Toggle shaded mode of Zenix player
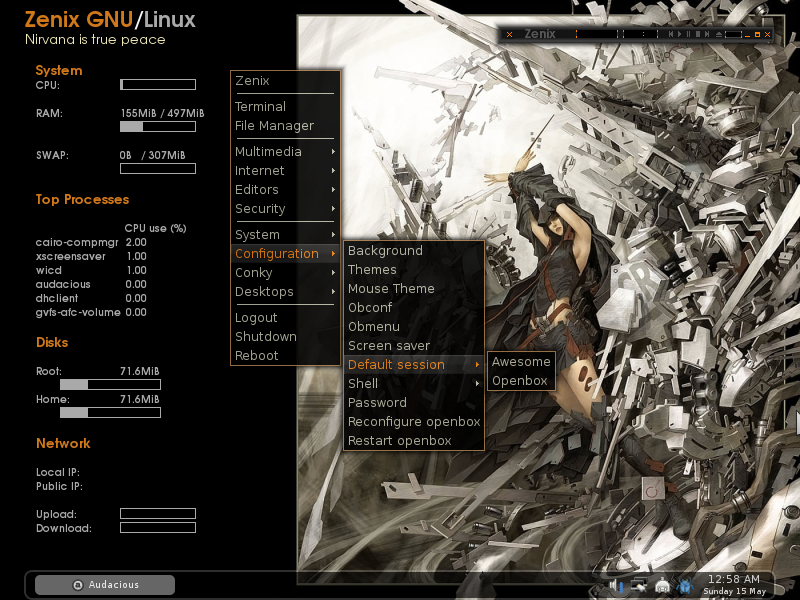The width and height of the screenshot is (800, 600). (757, 35)
